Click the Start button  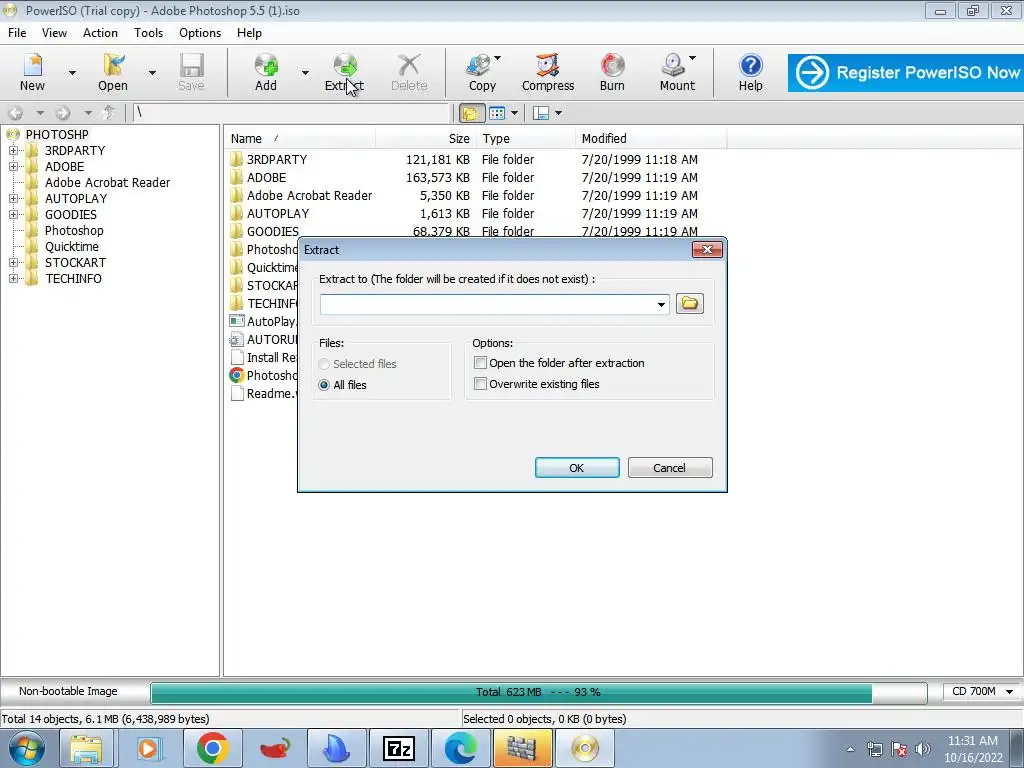[26, 748]
